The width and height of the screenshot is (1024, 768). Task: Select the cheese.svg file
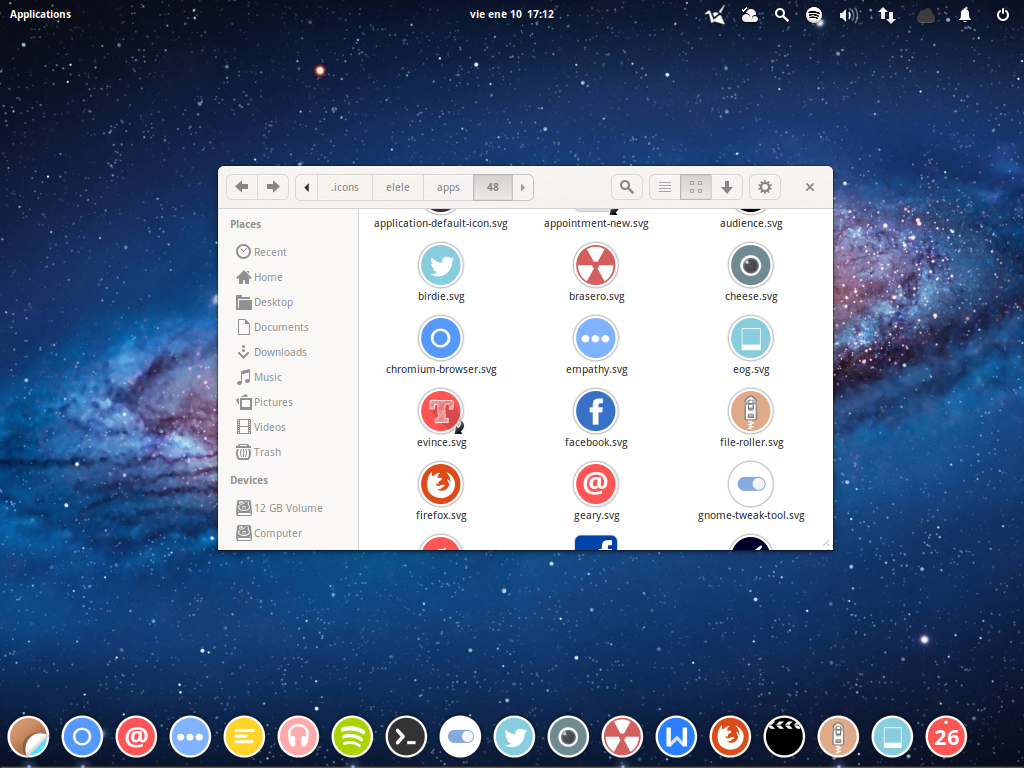coord(751,265)
